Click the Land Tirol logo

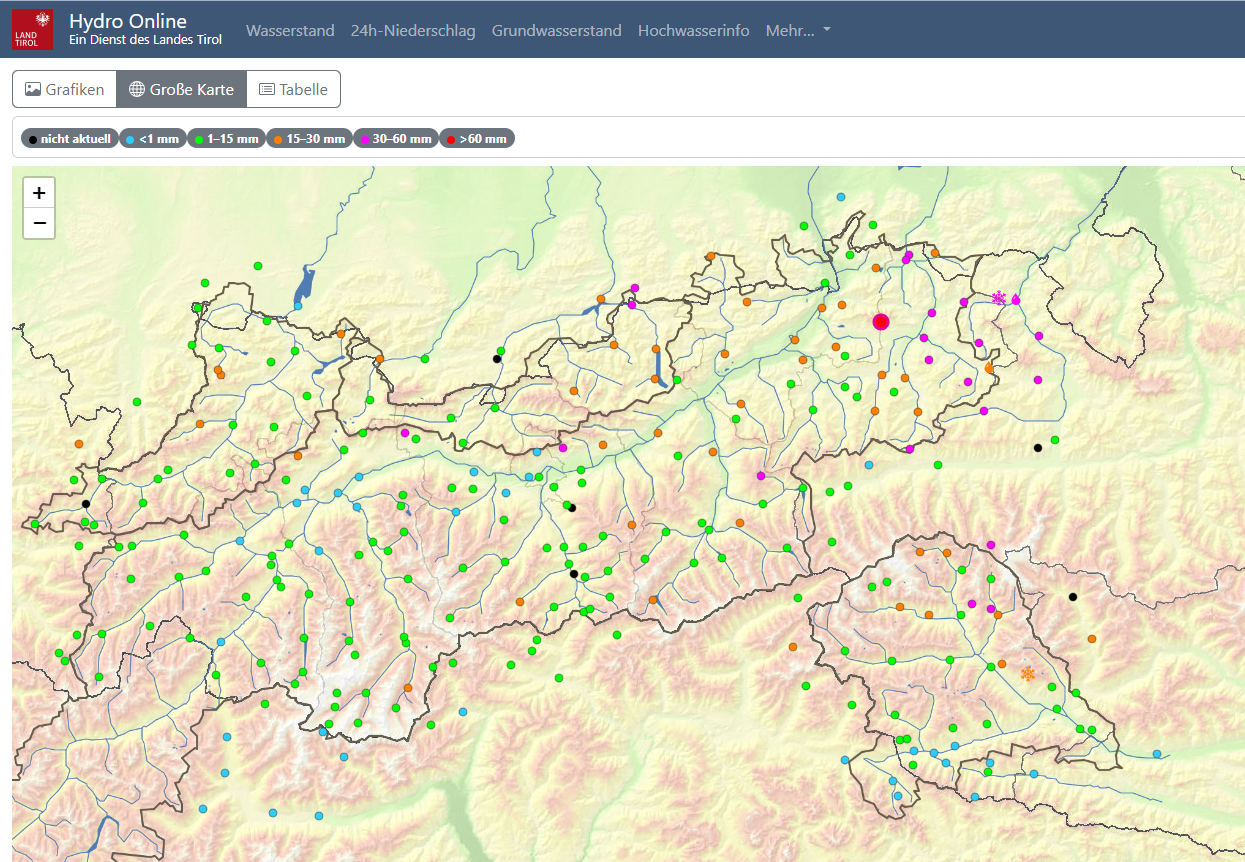point(33,29)
